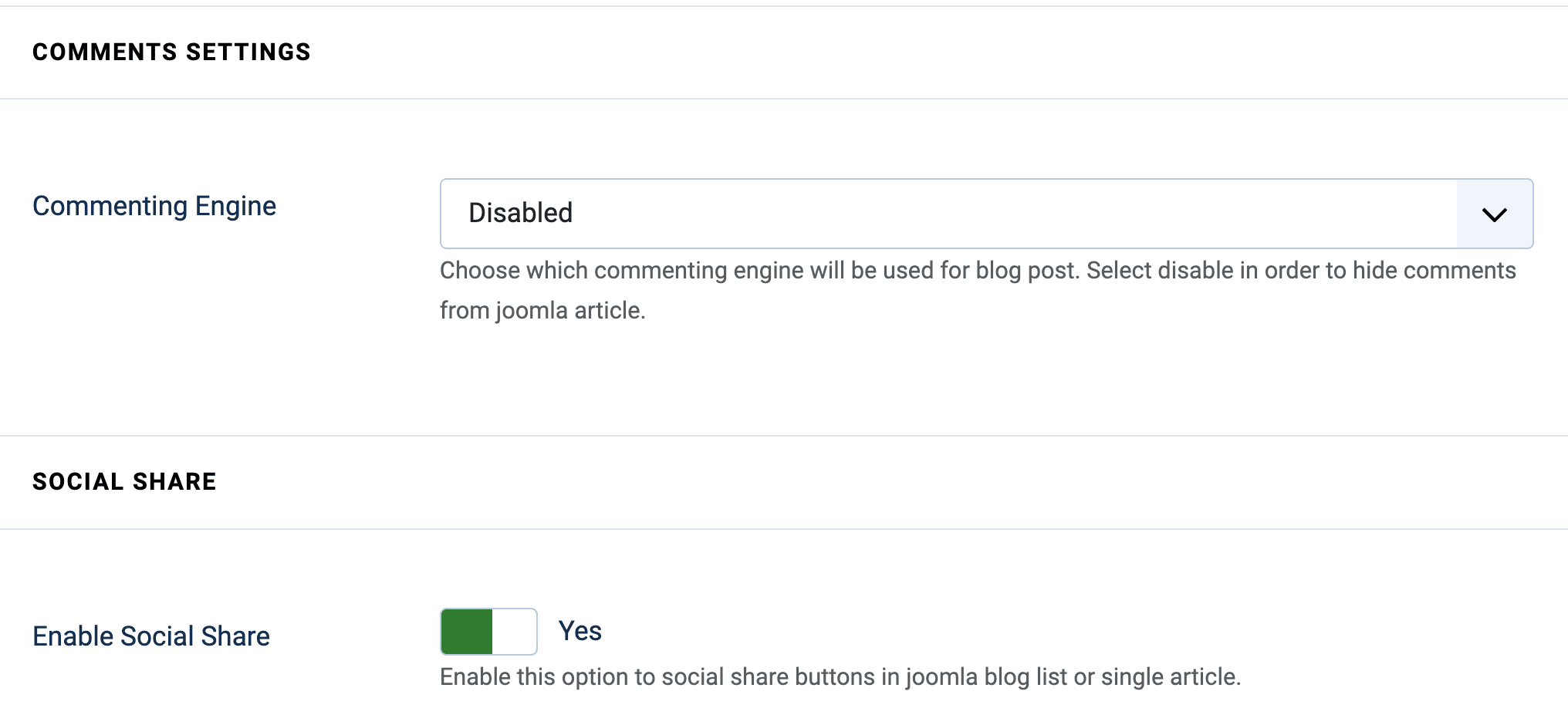Disable social share buttons via the toggle
This screenshot has height=725, width=1568.
click(488, 631)
